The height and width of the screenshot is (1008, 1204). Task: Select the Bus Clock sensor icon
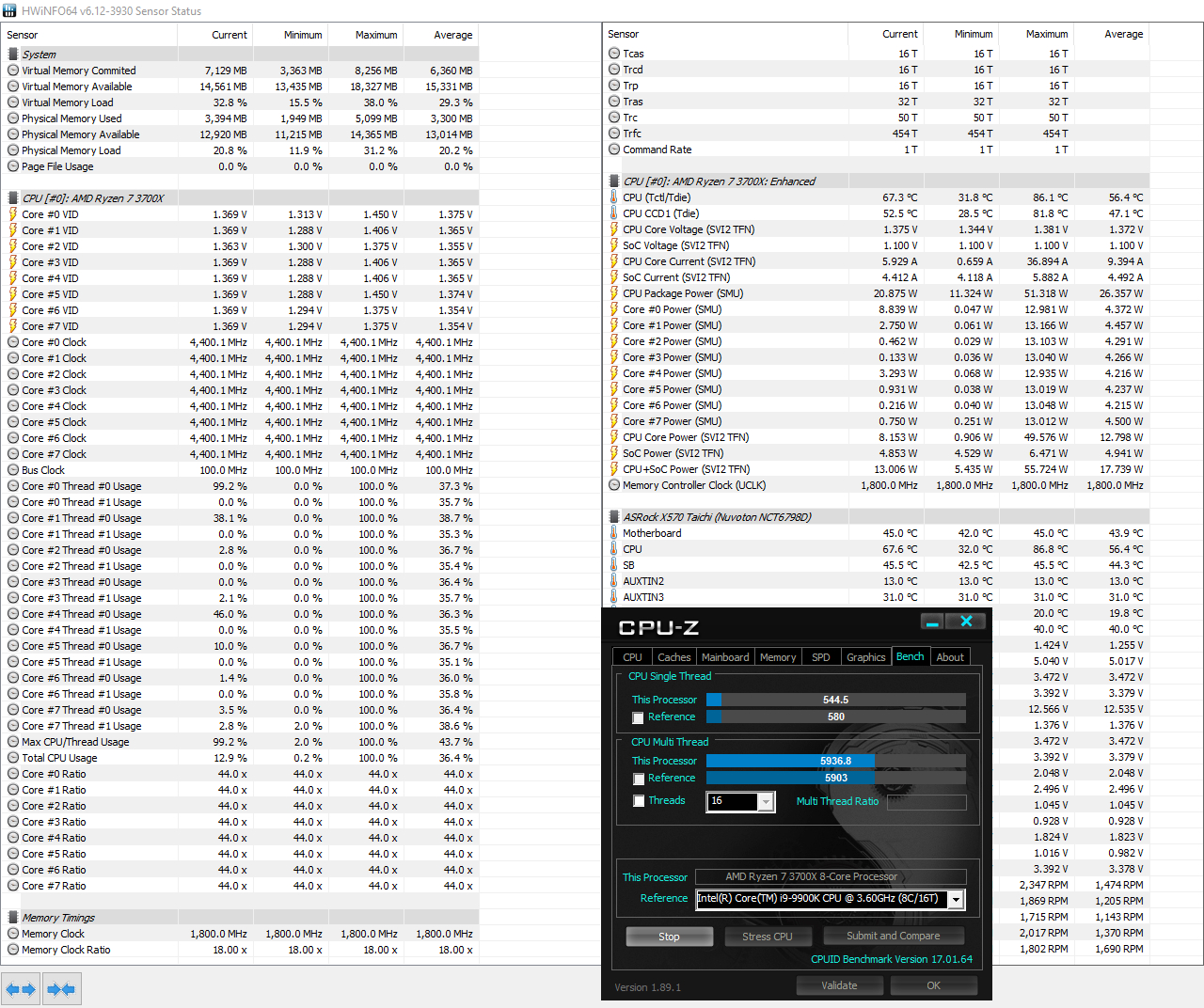pyautogui.click(x=13, y=470)
